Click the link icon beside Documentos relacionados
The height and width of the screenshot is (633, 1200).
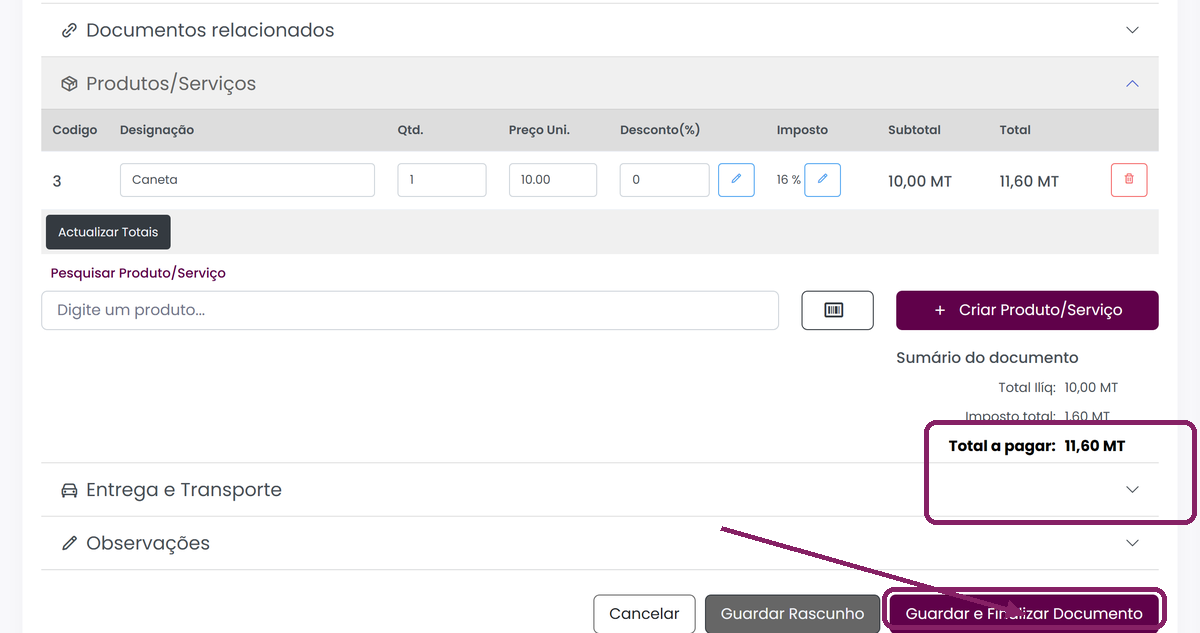[x=69, y=30]
